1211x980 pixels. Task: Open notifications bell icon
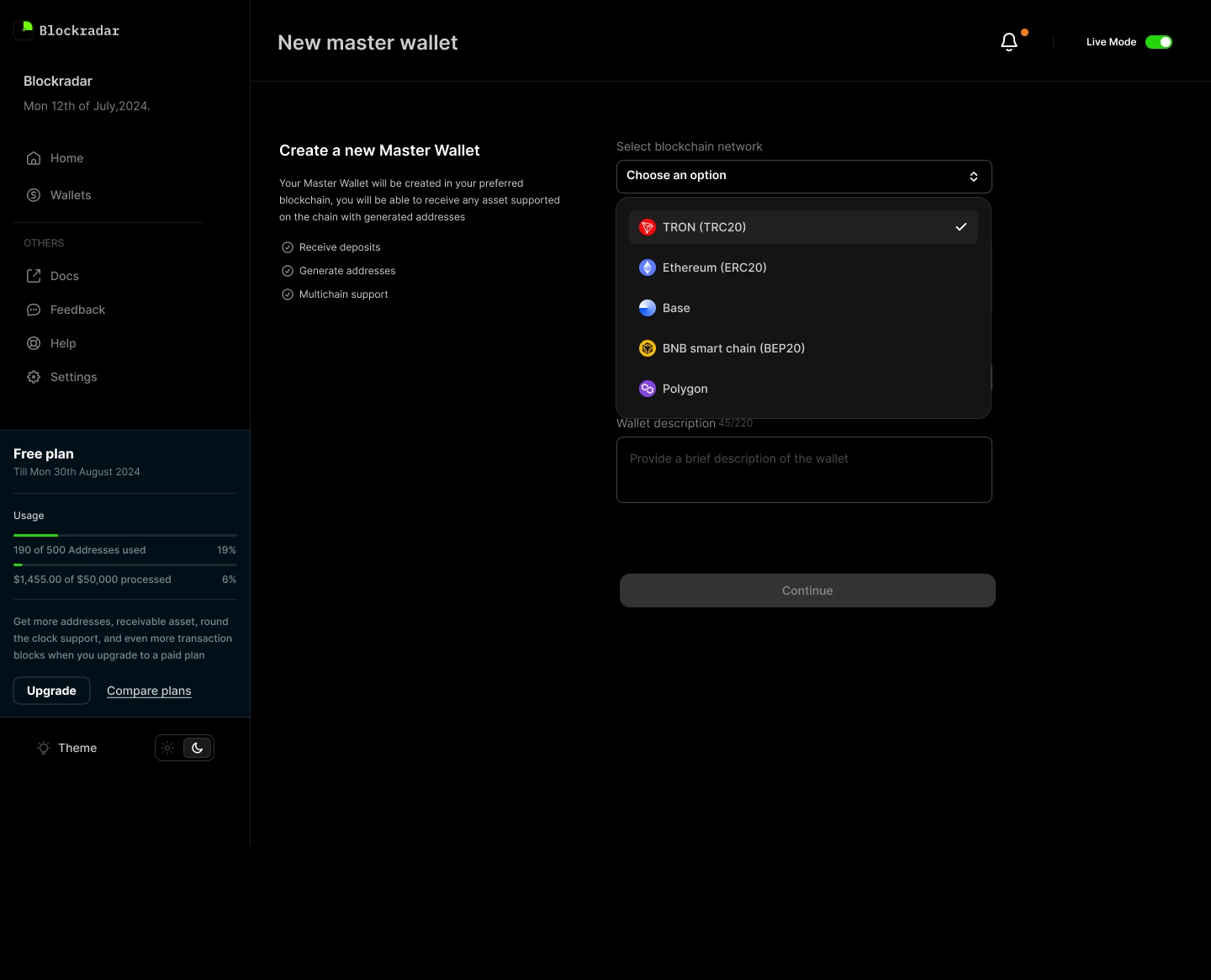[1009, 42]
